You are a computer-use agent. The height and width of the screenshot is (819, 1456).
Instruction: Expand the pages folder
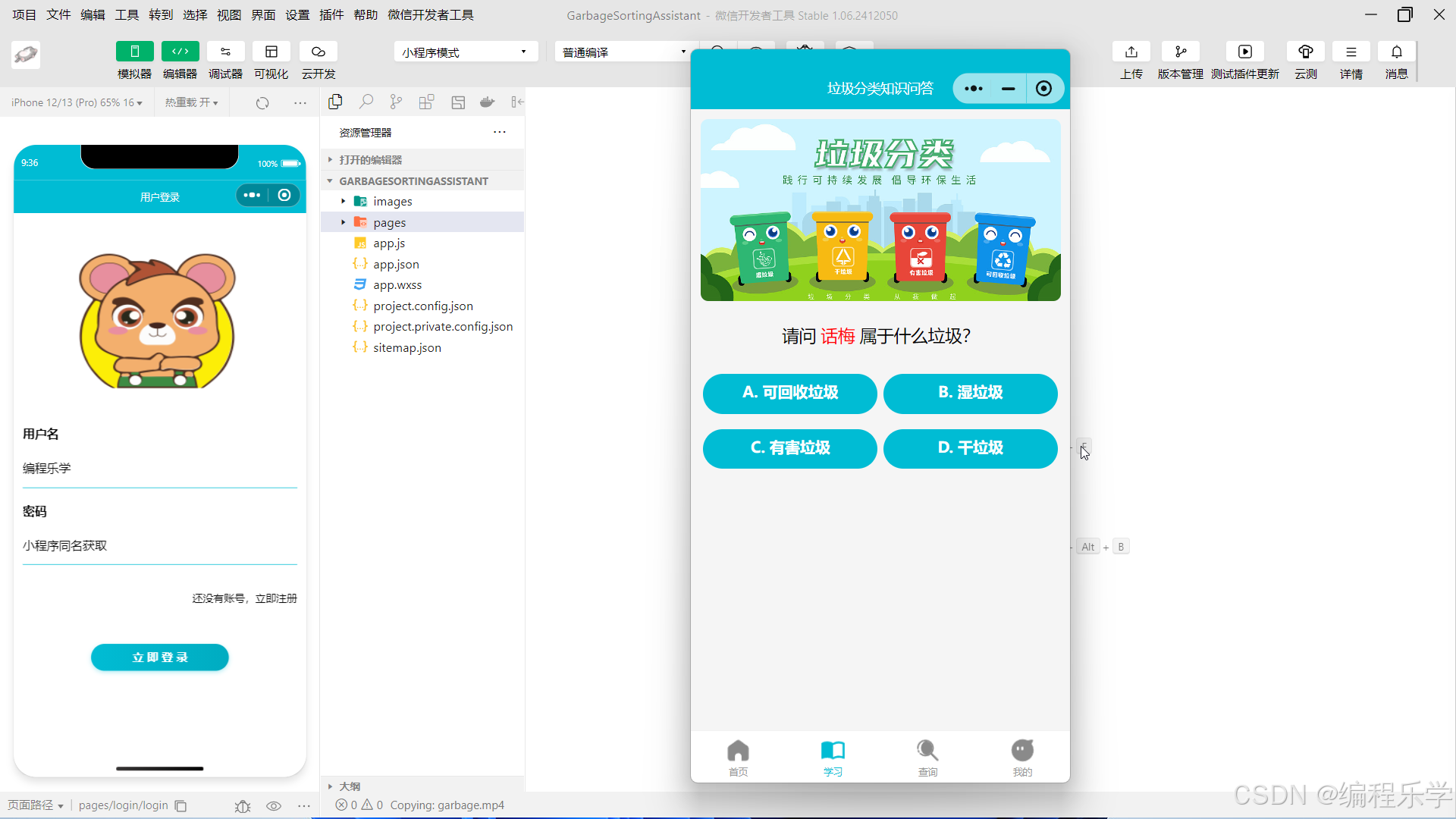point(389,222)
